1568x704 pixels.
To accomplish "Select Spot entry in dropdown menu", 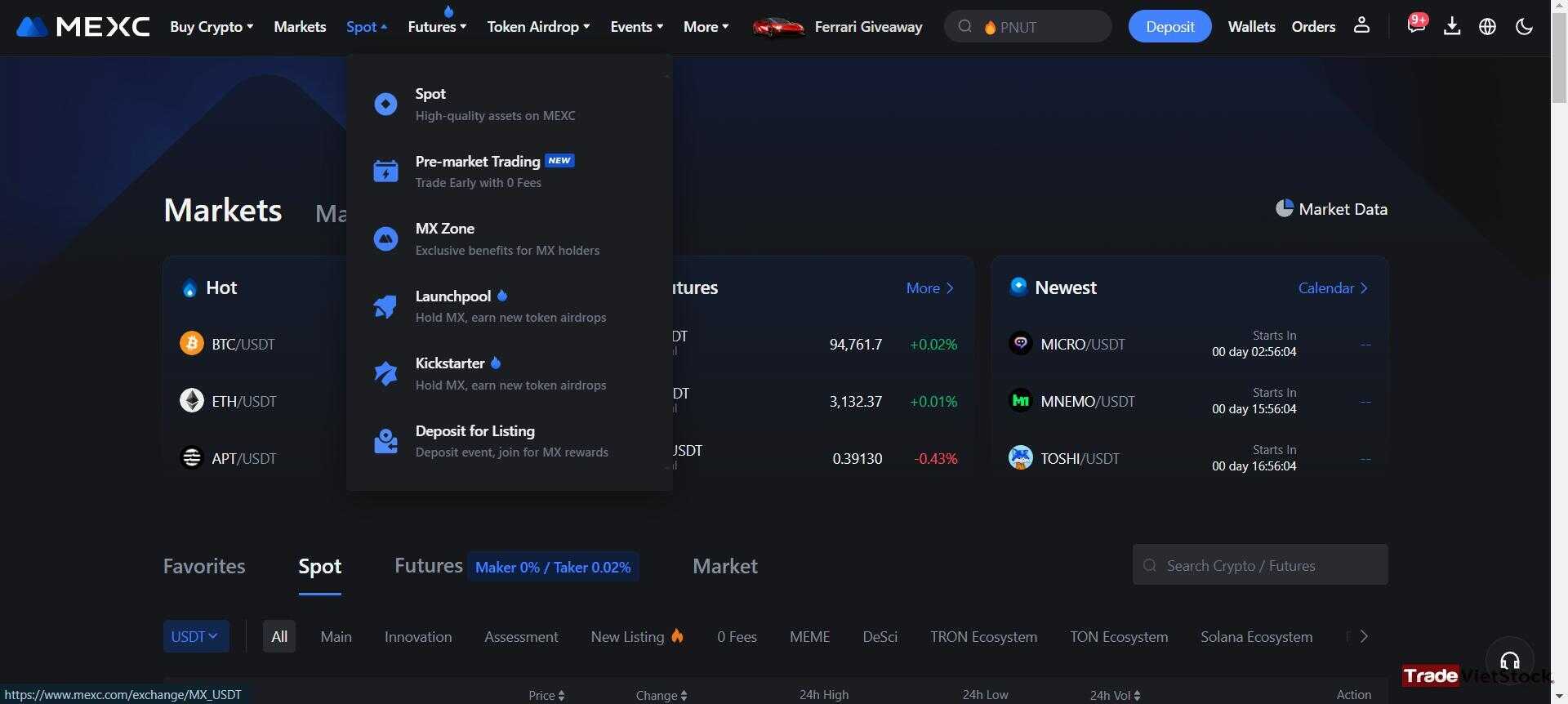I will tap(510, 105).
